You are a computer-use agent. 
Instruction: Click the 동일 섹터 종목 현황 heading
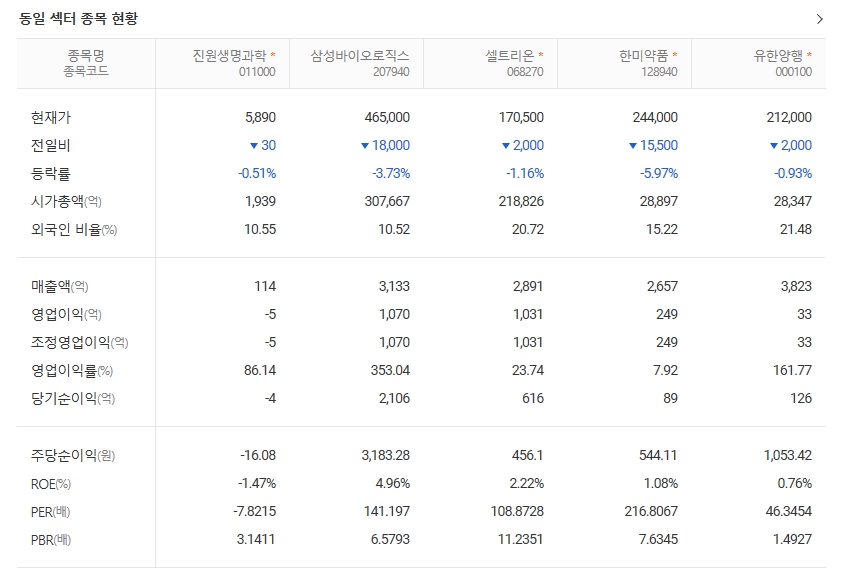pyautogui.click(x=78, y=19)
